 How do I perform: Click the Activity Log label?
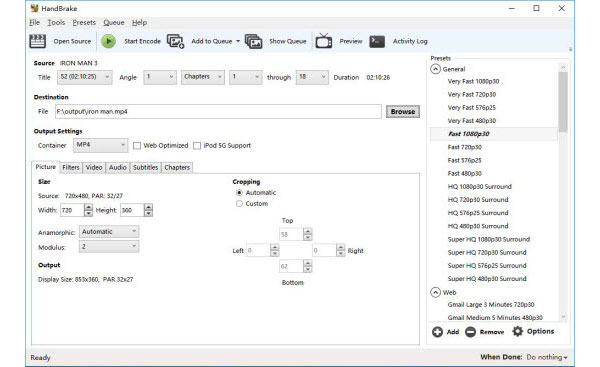(410, 41)
